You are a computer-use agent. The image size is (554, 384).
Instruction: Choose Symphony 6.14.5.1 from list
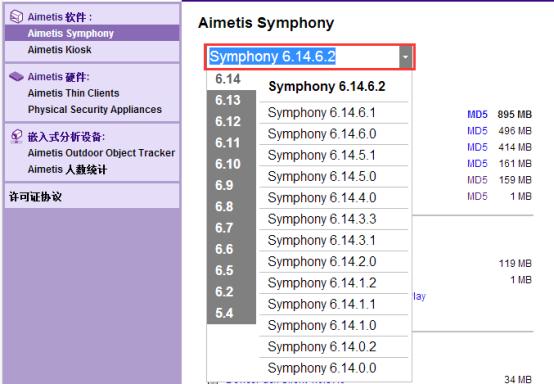tap(334, 155)
